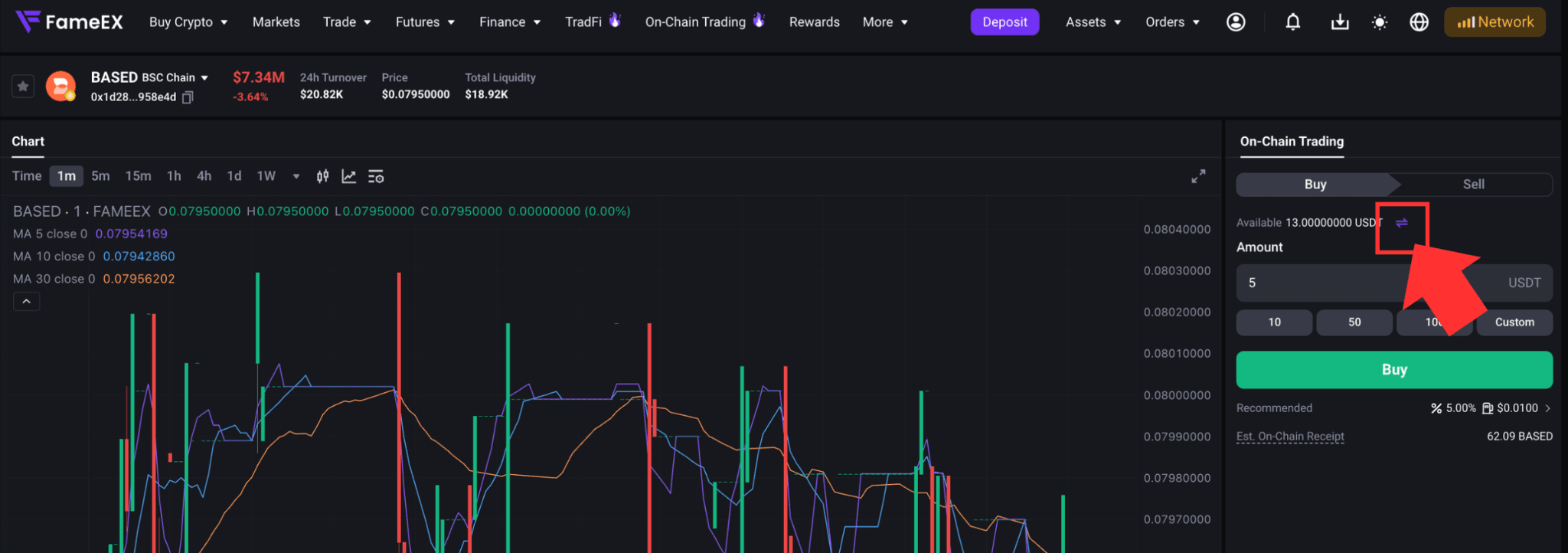Select the 5m timeframe

coord(100,176)
